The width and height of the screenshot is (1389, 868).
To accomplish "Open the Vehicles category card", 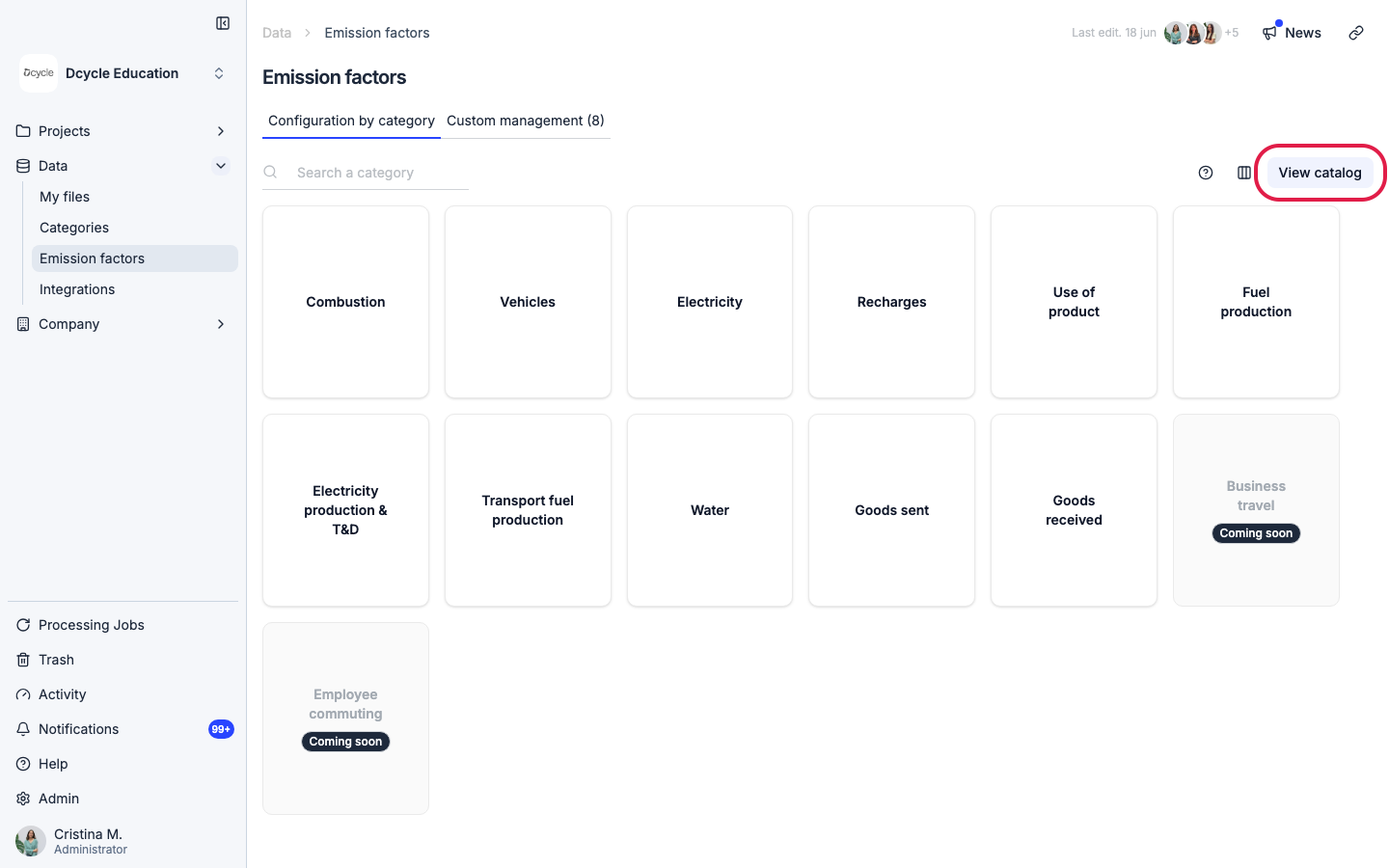I will [528, 302].
